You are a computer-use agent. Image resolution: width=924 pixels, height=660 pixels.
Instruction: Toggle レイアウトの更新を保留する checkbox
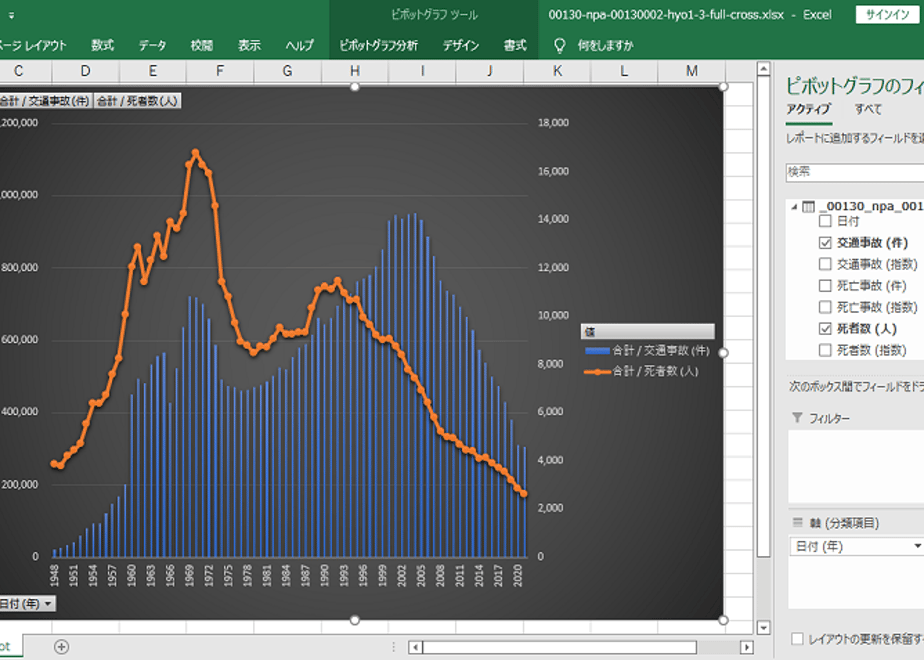click(797, 639)
